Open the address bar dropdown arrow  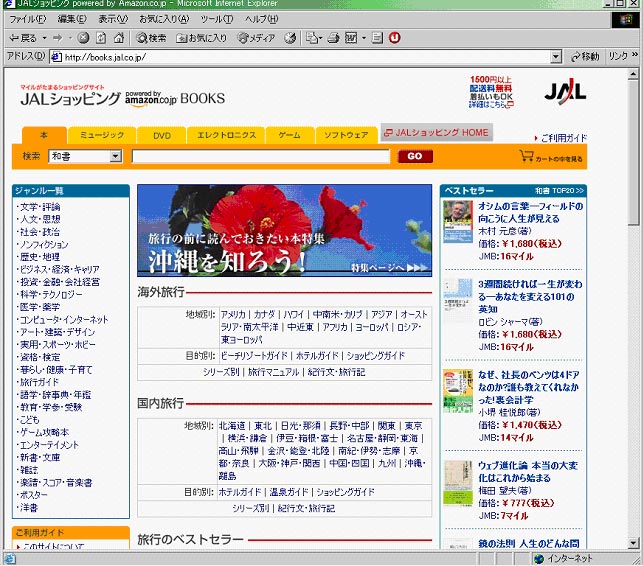(x=556, y=57)
